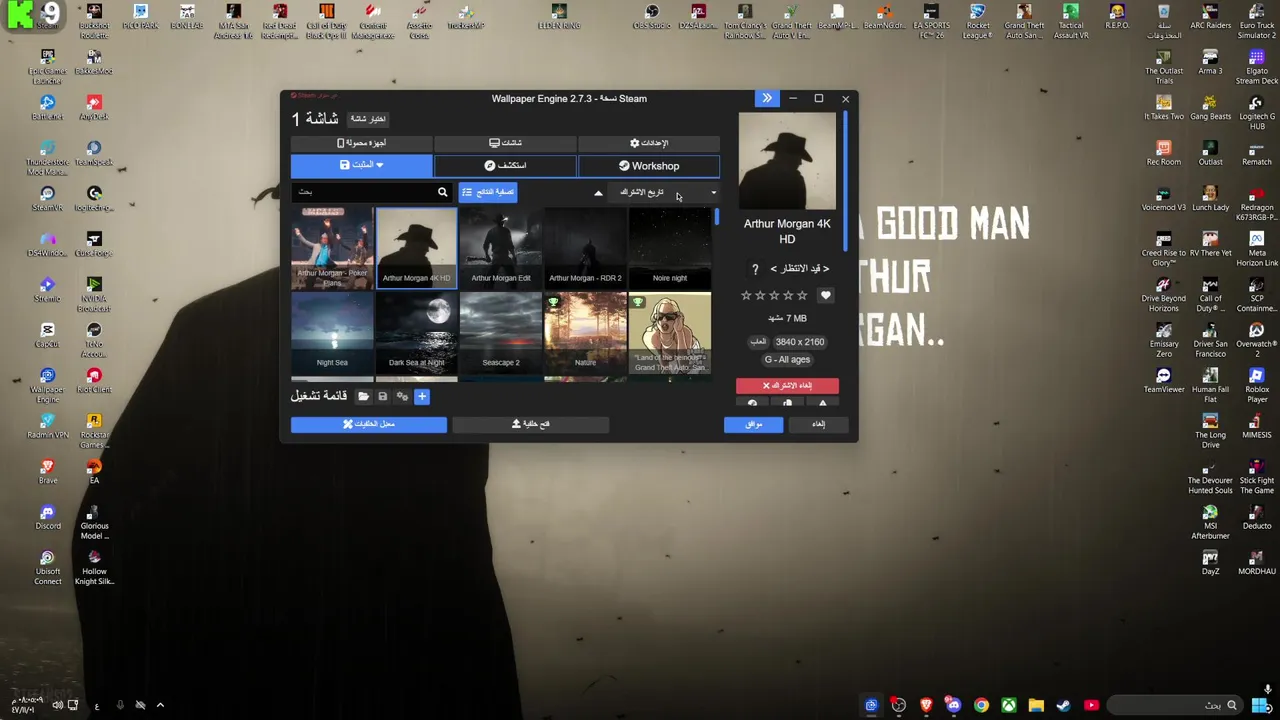Open File Explorer from the taskbar
Viewport: 1280px width, 720px height.
click(1036, 705)
